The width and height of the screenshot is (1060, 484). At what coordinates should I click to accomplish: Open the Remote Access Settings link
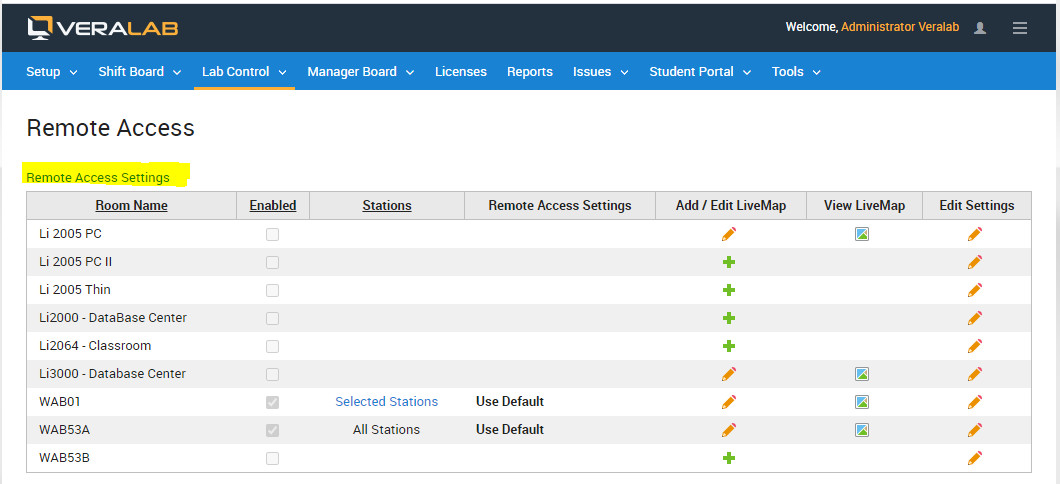tap(98, 178)
